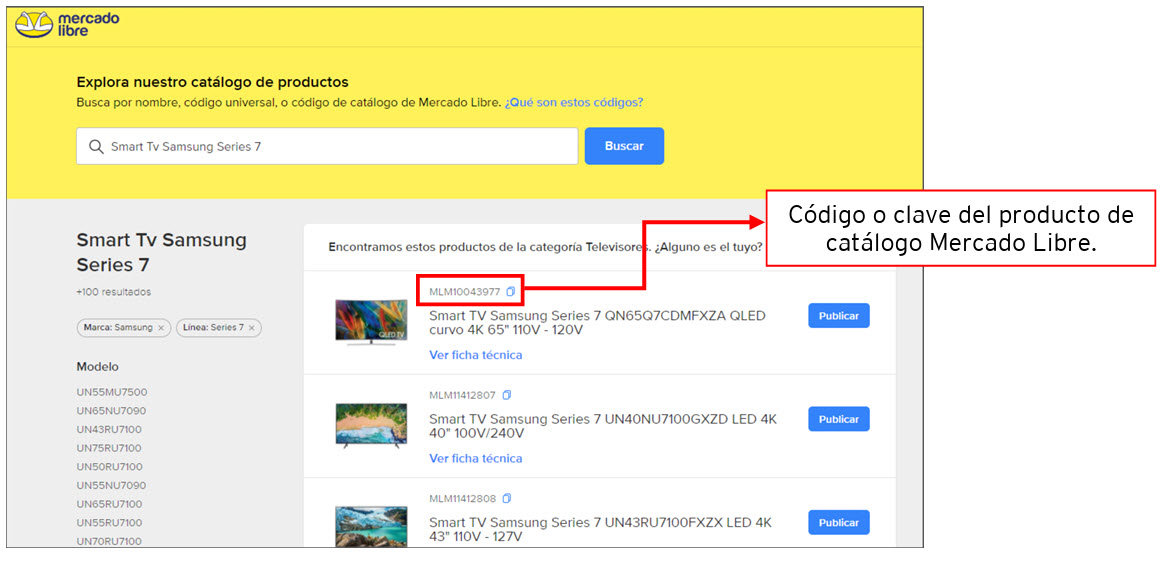Remove the Línea: Series 7 filter

[x=252, y=328]
